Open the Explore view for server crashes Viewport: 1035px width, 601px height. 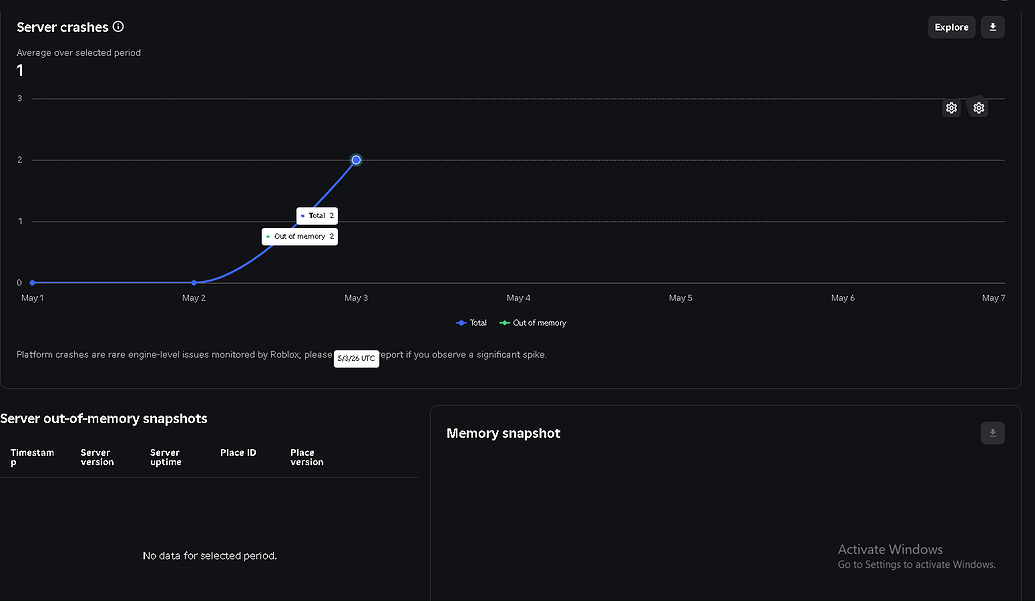[951, 27]
